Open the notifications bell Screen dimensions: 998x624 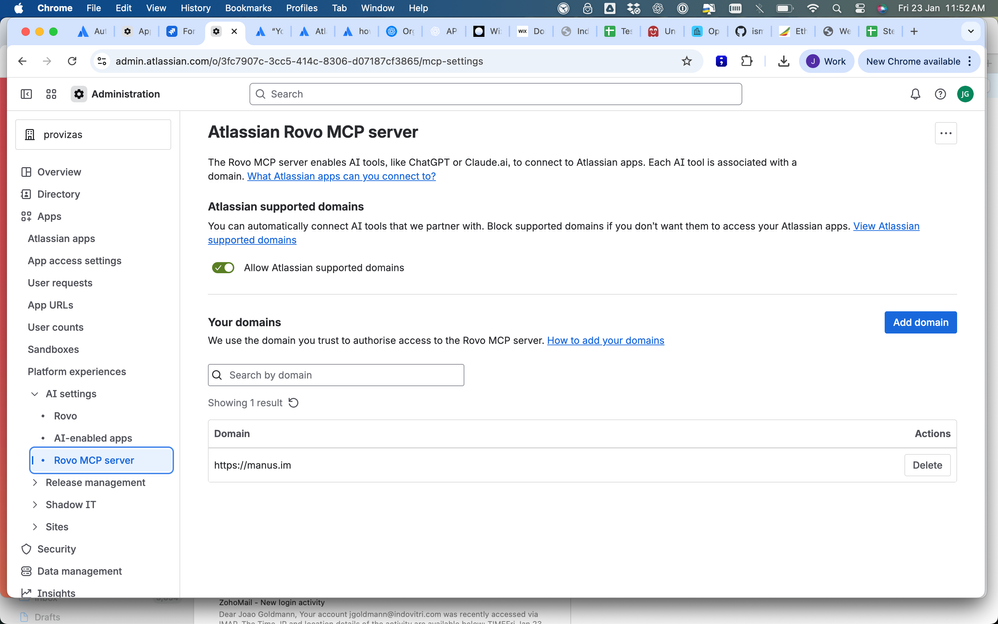915,94
